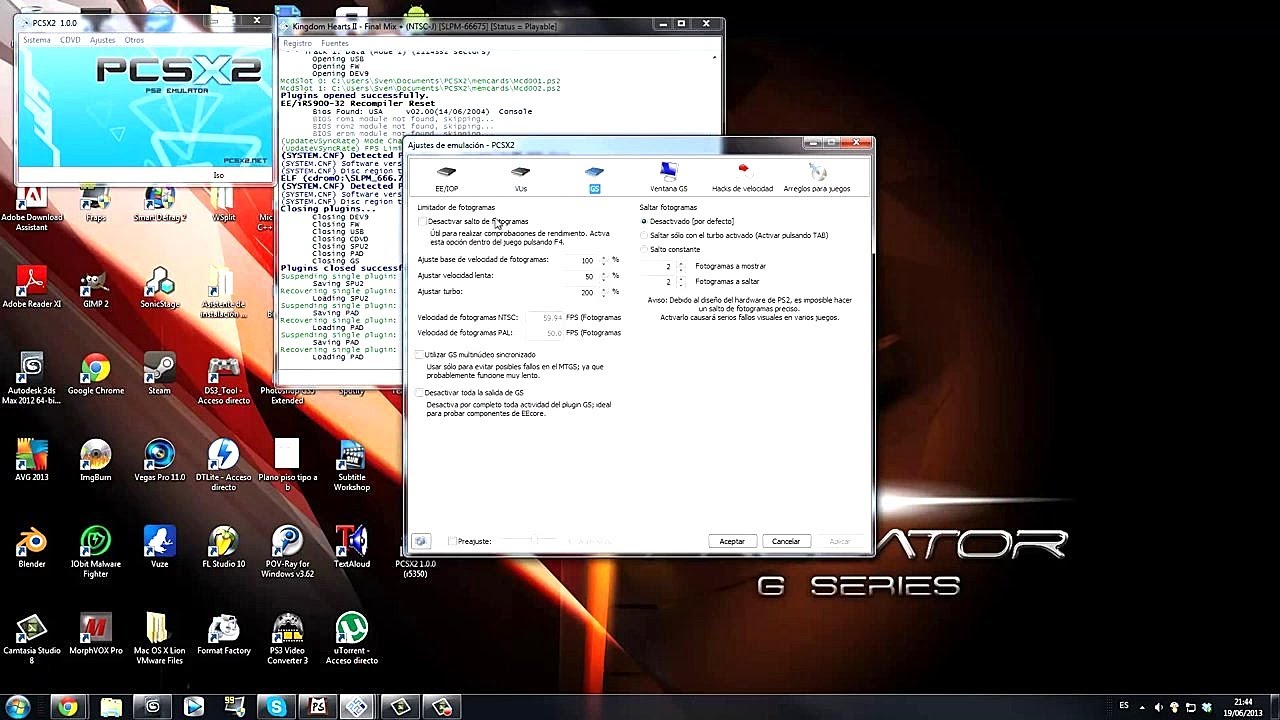Click the Aplicar button
The height and width of the screenshot is (720, 1280).
[840, 541]
